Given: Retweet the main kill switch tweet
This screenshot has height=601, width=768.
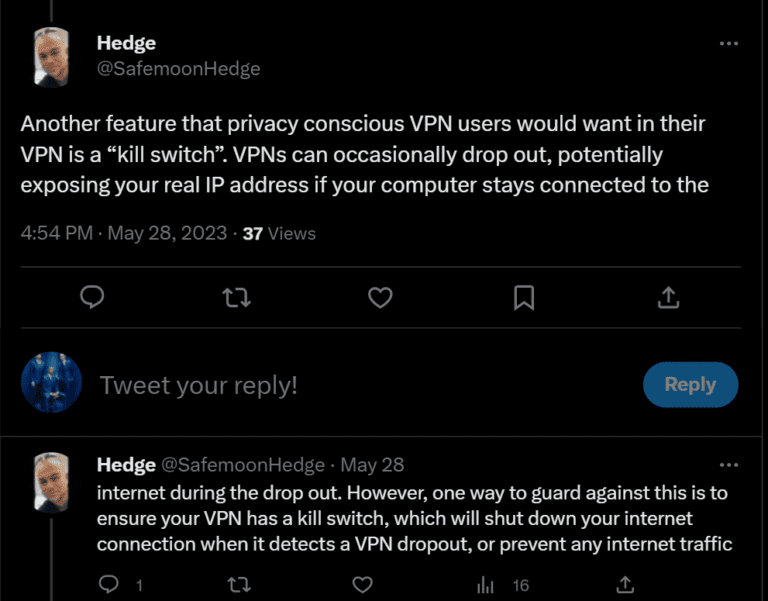Looking at the screenshot, I should pos(237,297).
